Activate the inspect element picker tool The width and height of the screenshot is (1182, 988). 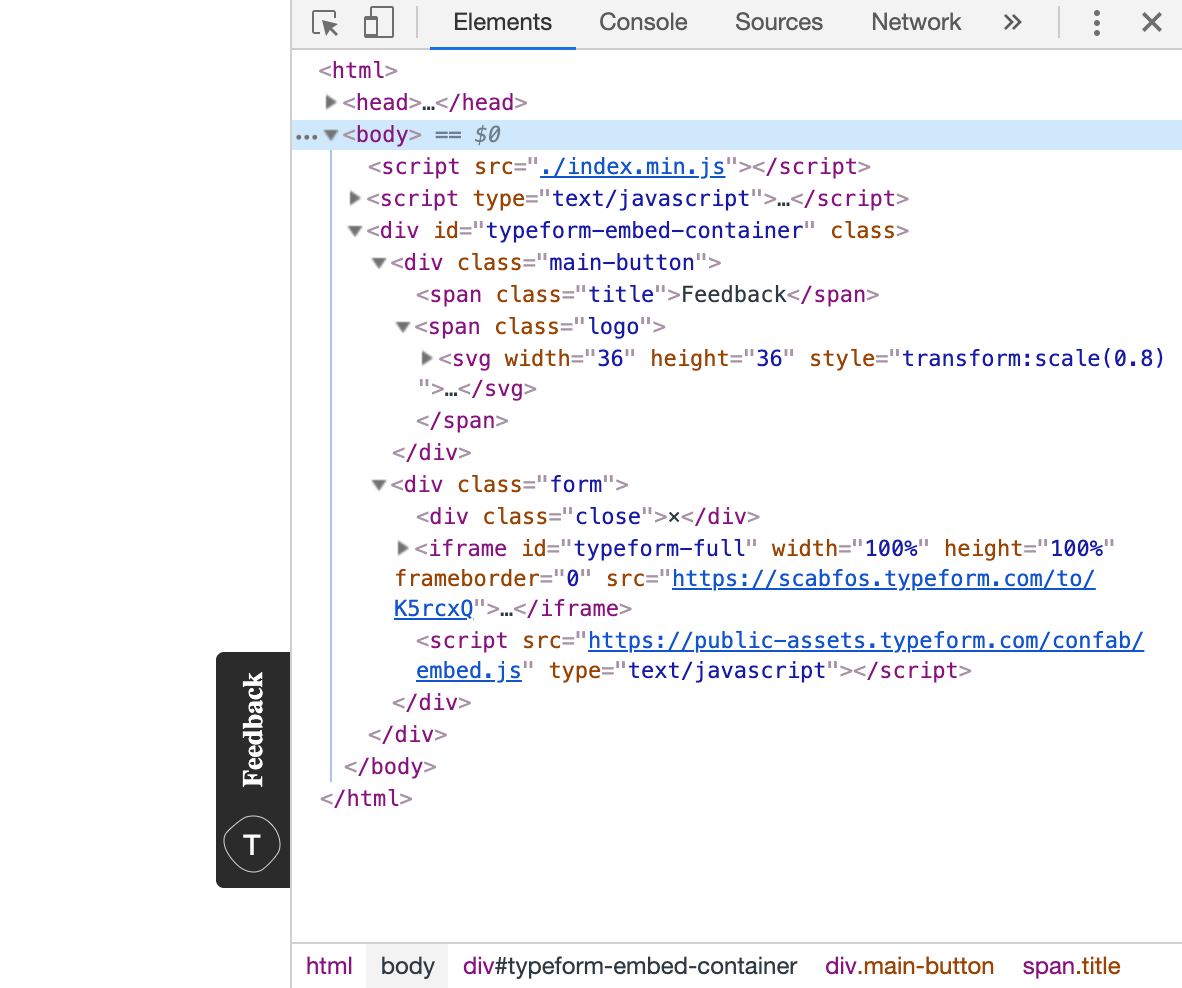click(325, 23)
